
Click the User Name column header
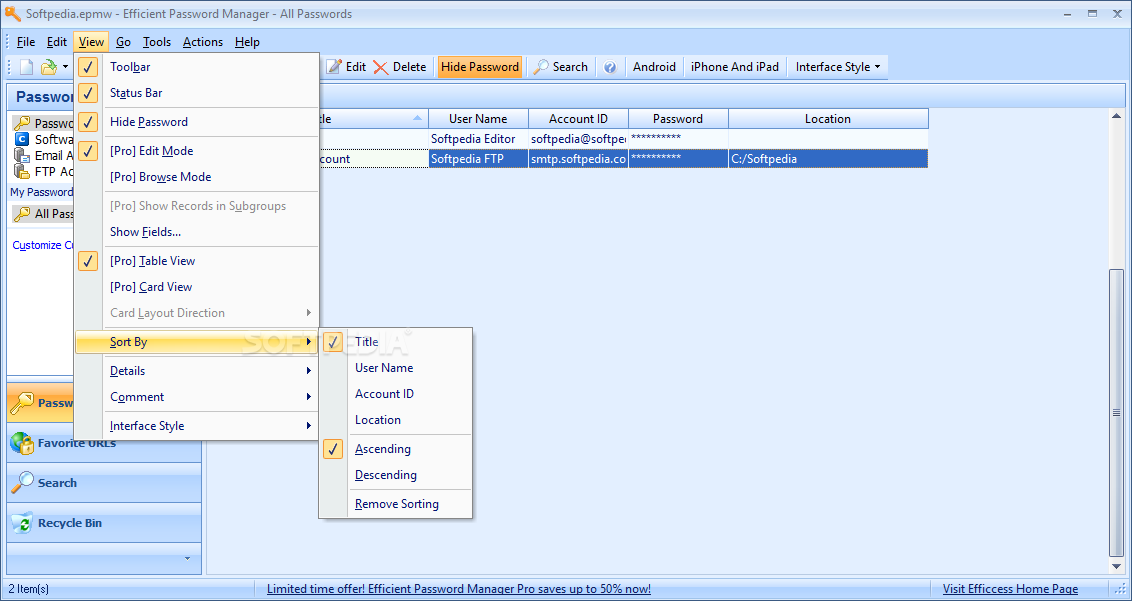pyautogui.click(x=478, y=118)
